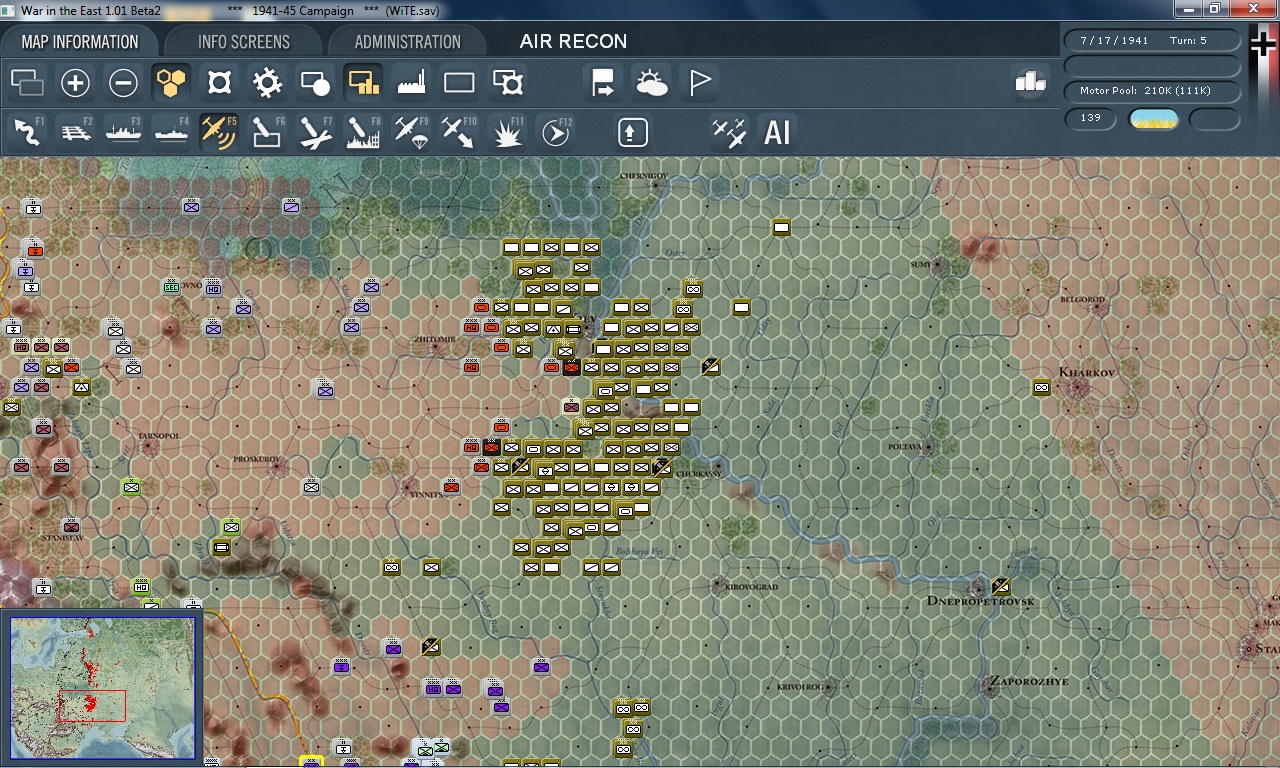
Task: Click the AI button
Action: [777, 132]
